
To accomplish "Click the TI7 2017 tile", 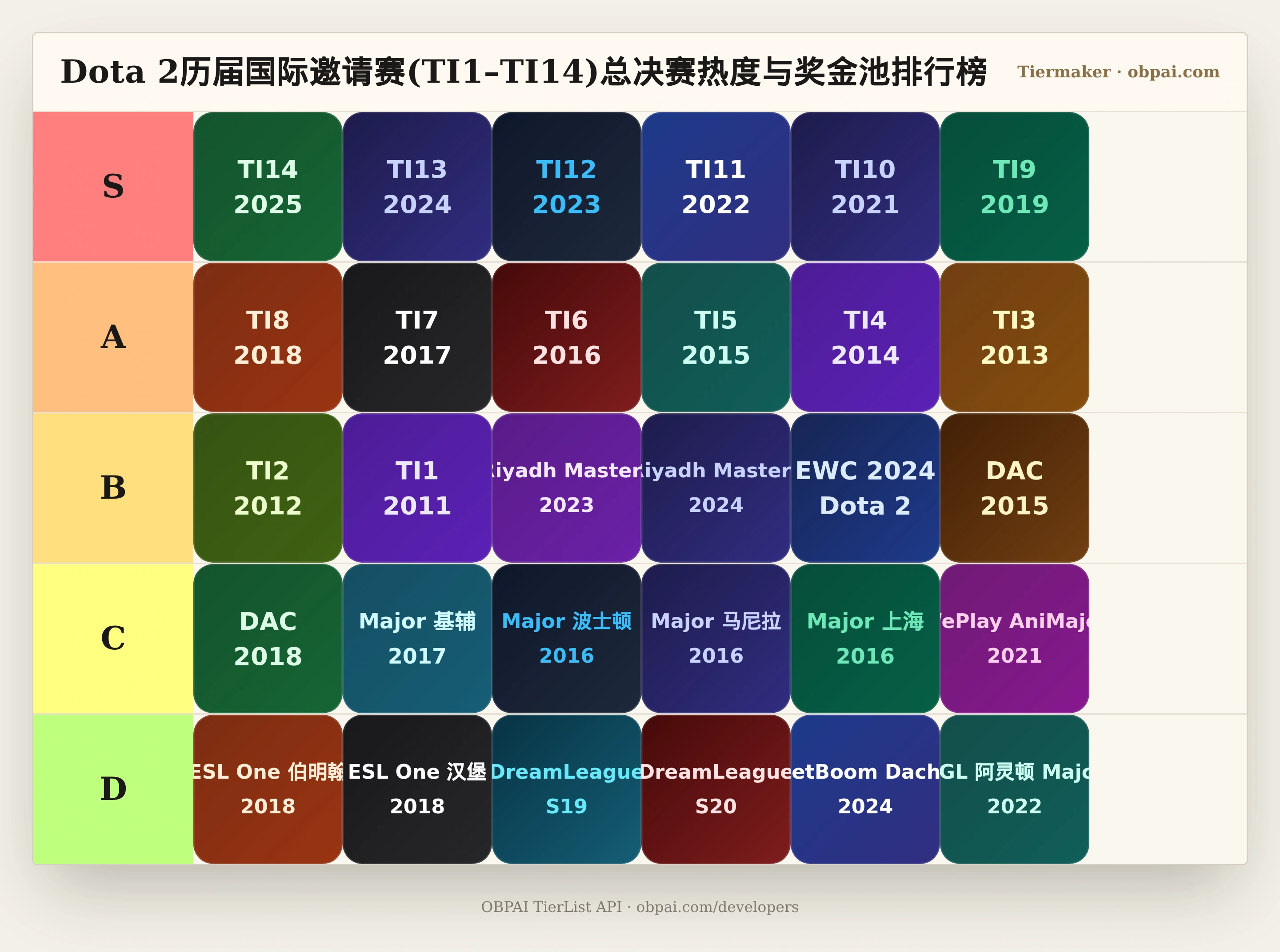I will click(417, 337).
